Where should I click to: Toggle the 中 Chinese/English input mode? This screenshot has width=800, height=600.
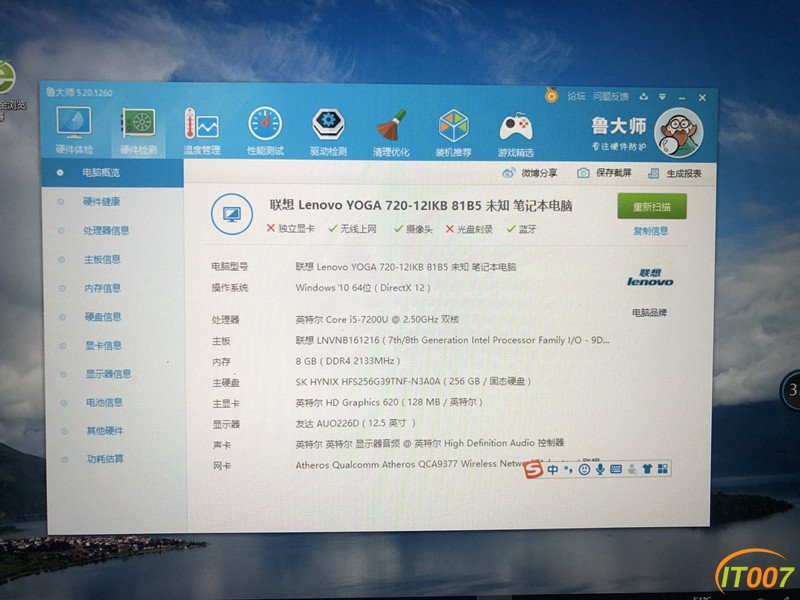point(553,469)
